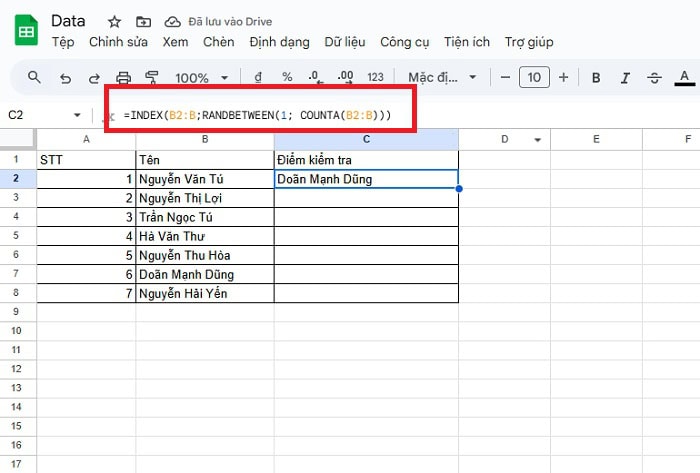The height and width of the screenshot is (473, 700).
Task: Format selection as percent
Action: point(287,77)
